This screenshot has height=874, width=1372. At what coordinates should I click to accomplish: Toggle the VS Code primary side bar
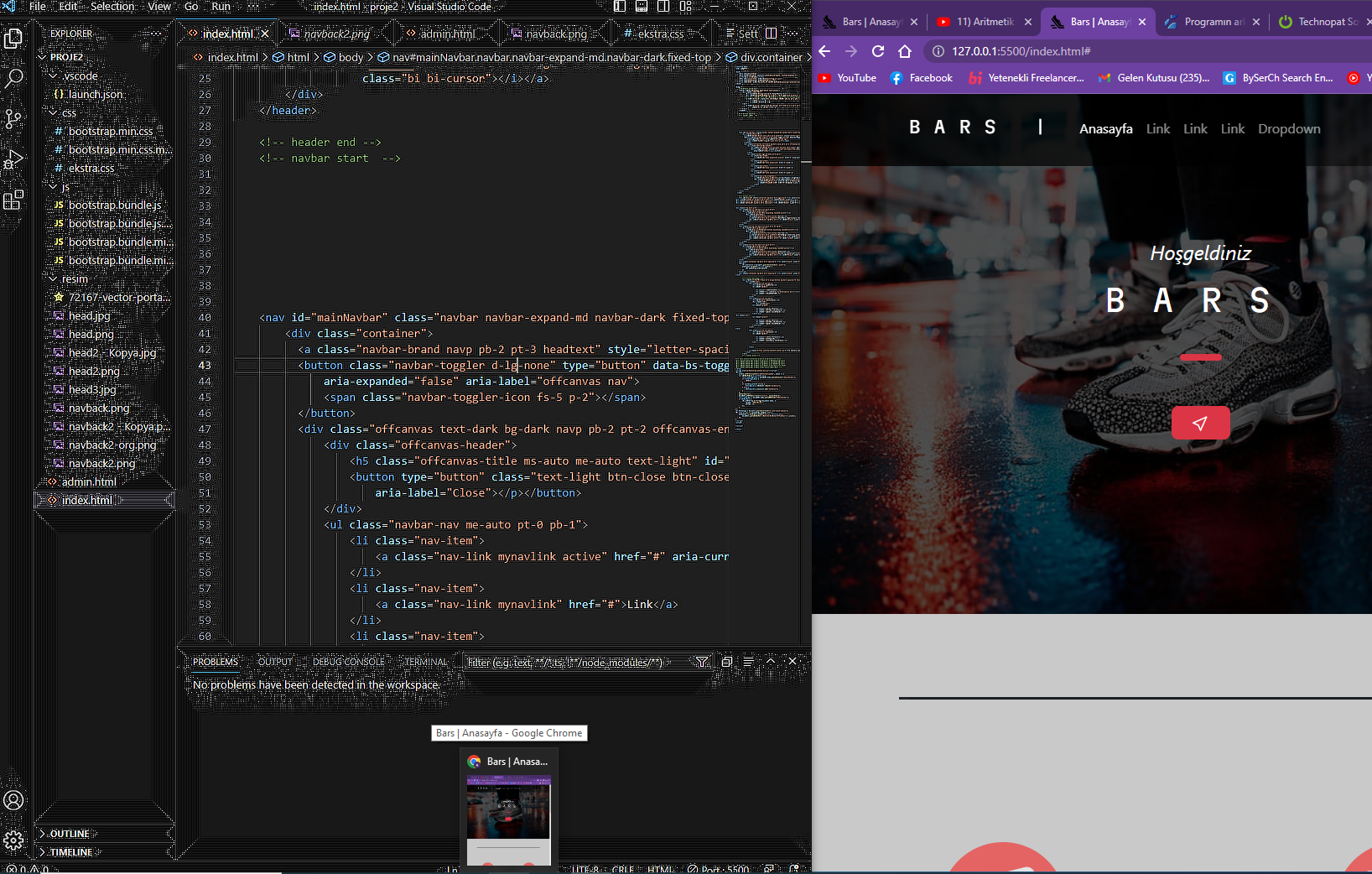tap(620, 7)
